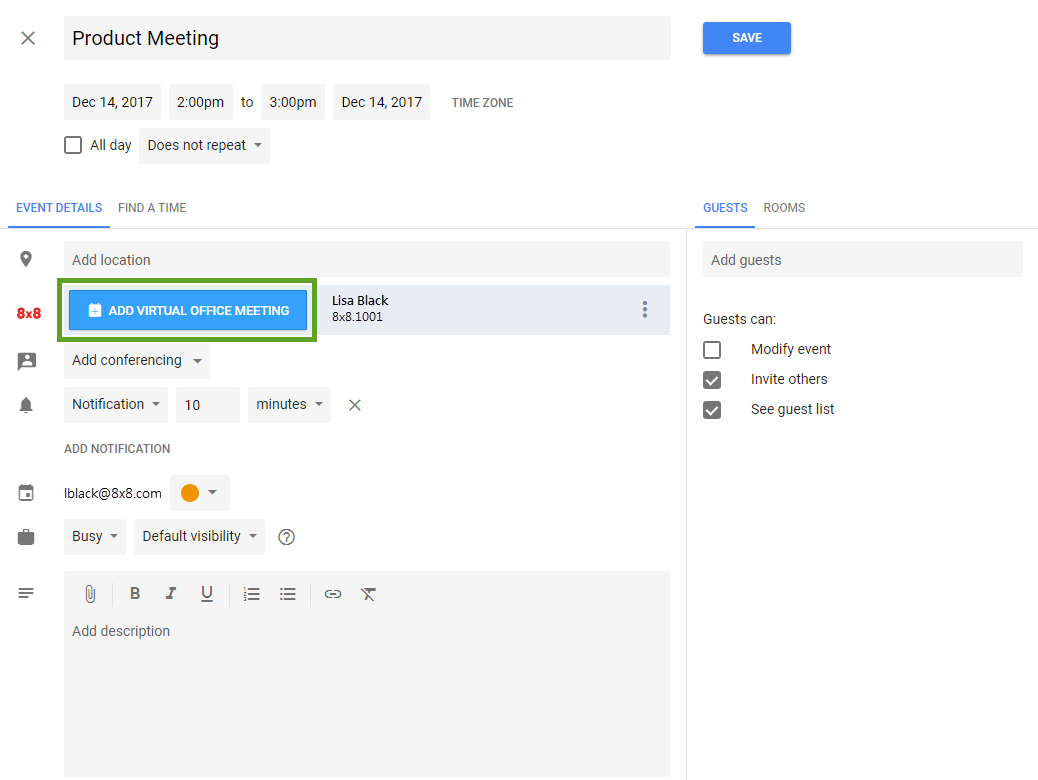Enable Modify event for guests
The image size is (1038, 780).
713,349
